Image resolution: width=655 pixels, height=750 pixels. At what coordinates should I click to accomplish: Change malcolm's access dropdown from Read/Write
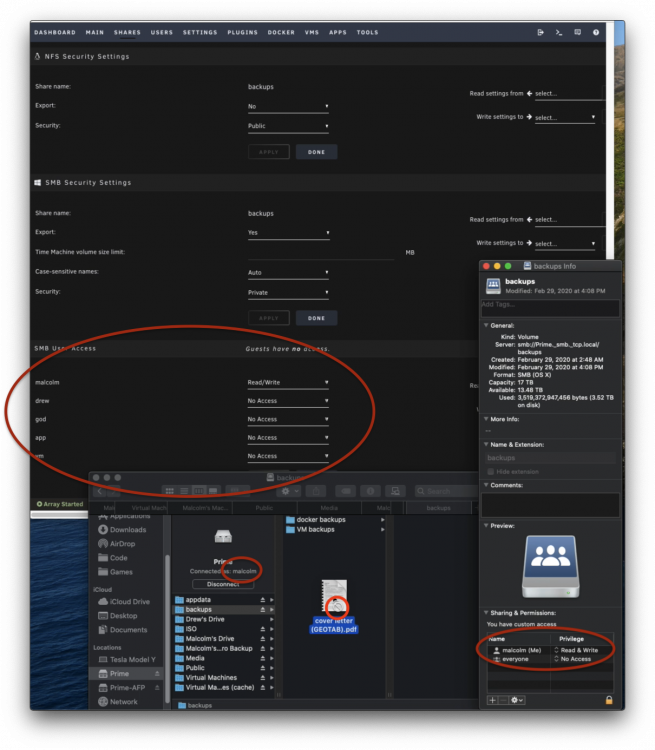(288, 383)
